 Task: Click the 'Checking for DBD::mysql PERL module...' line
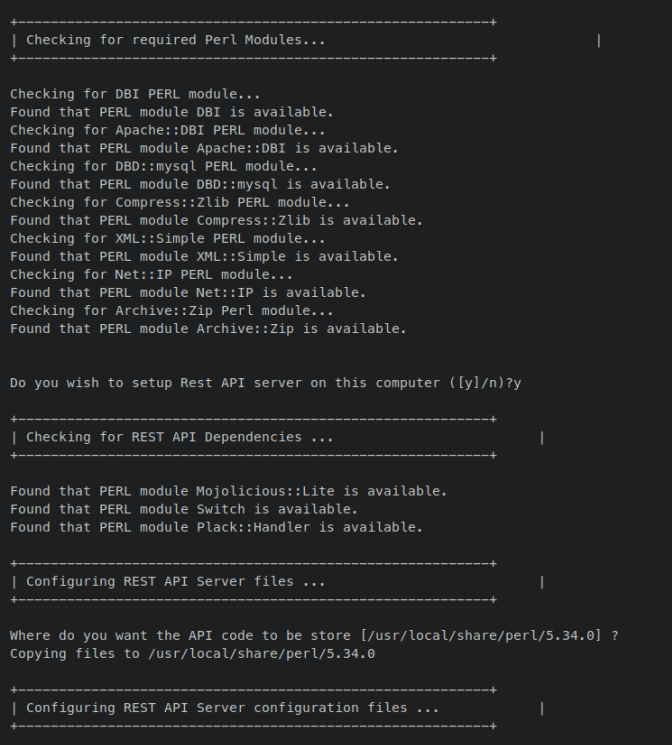pos(164,166)
